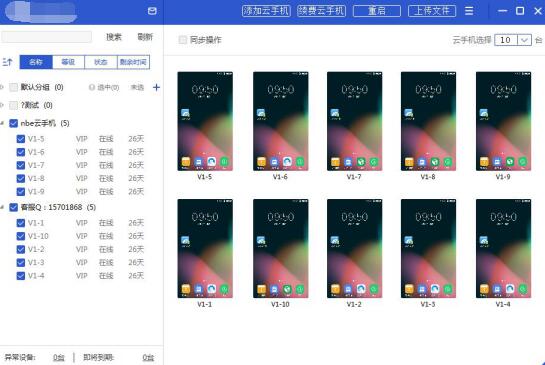Screen dimensions: 545x365
Task: Select the 选中(0) radio filter
Action: (92, 87)
